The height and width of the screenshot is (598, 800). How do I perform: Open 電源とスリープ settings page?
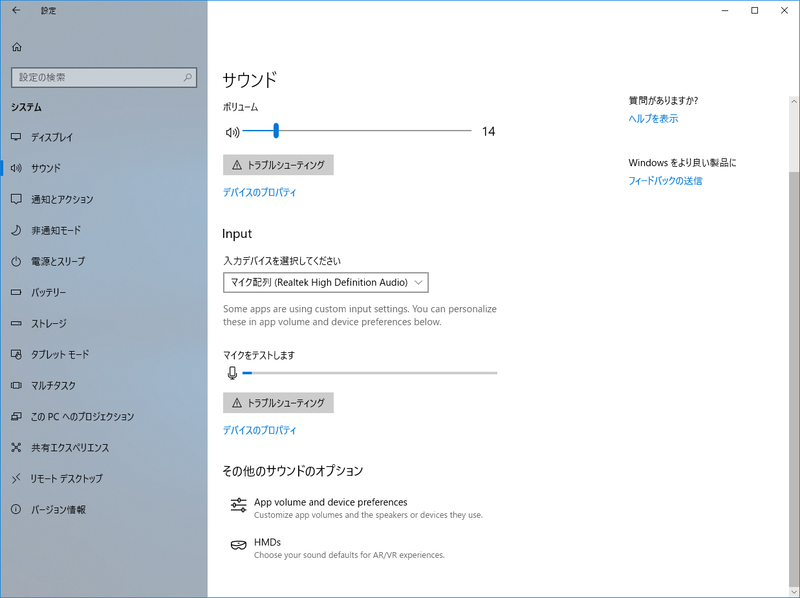click(104, 261)
